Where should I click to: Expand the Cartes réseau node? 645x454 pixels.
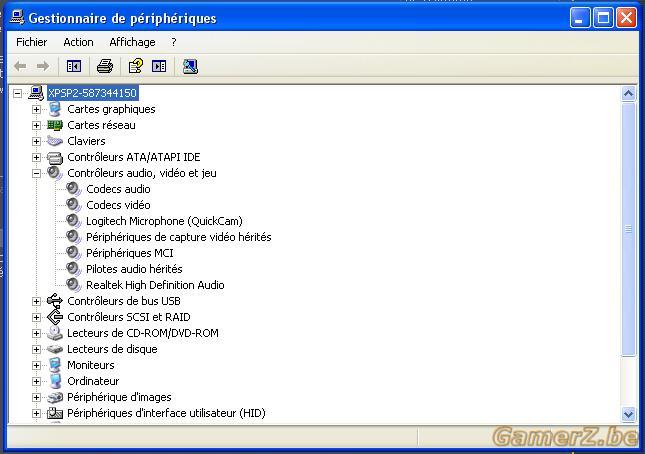click(x=36, y=125)
